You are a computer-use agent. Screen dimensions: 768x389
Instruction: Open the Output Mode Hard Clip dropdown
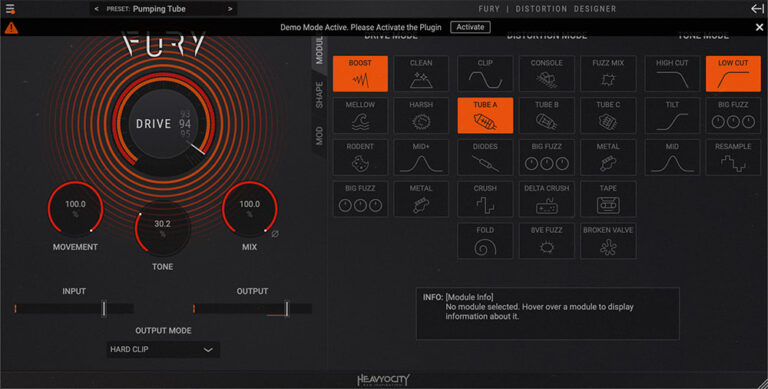(163, 349)
